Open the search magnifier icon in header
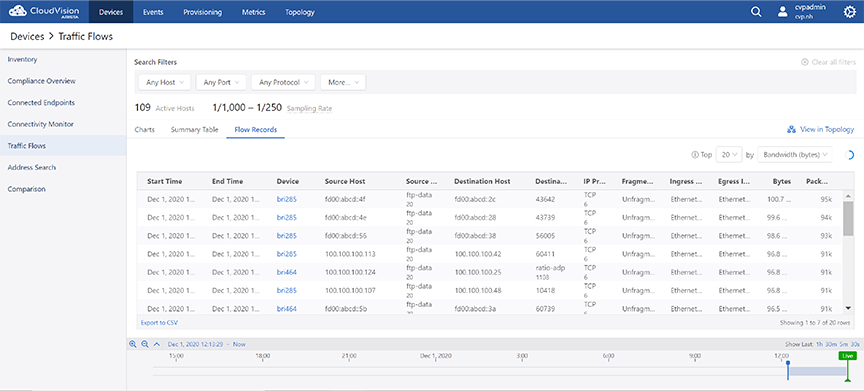The width and height of the screenshot is (864, 391). click(x=757, y=12)
